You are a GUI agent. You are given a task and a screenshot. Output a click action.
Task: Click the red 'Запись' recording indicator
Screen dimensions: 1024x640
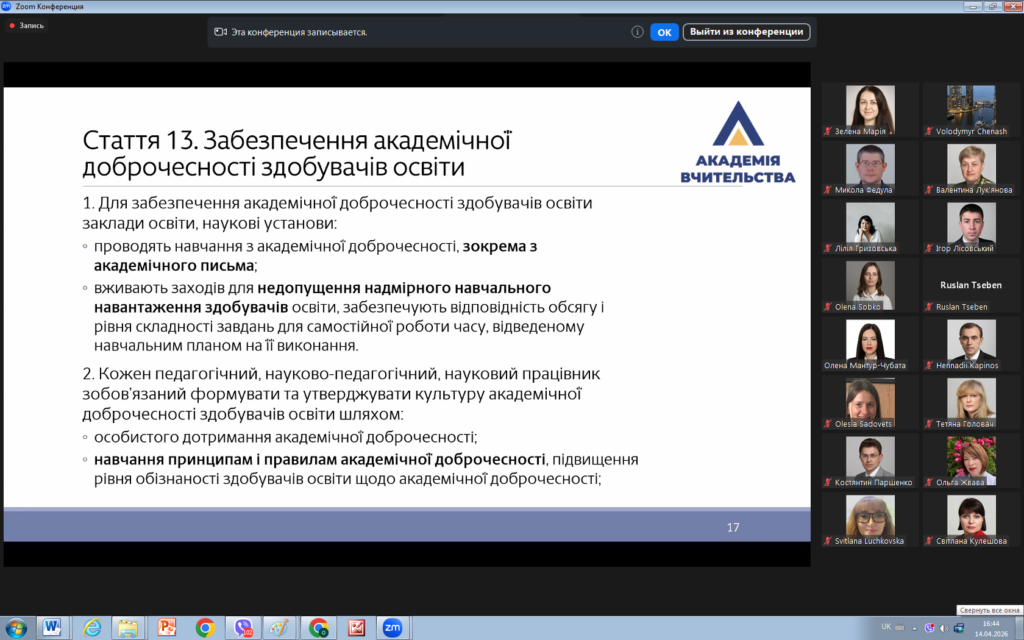coord(27,26)
